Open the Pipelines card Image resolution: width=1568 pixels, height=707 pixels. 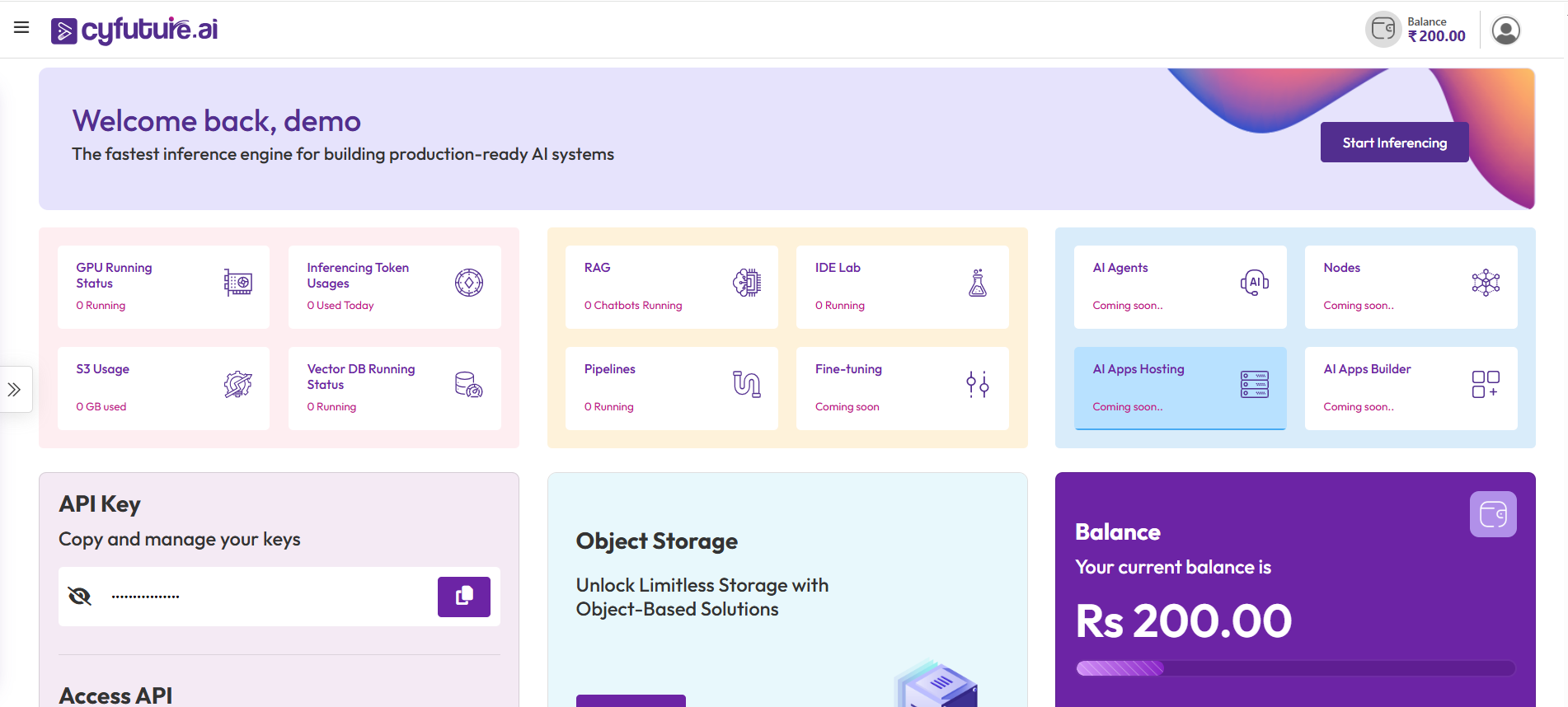click(671, 388)
